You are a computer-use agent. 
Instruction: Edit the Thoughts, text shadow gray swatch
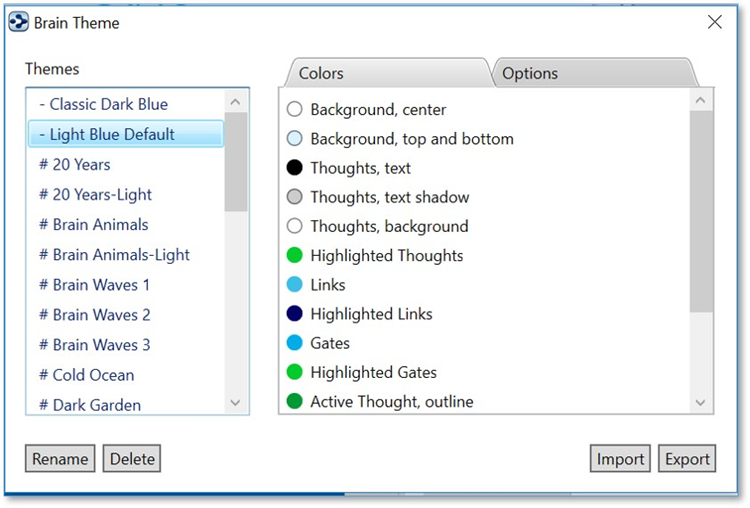294,197
